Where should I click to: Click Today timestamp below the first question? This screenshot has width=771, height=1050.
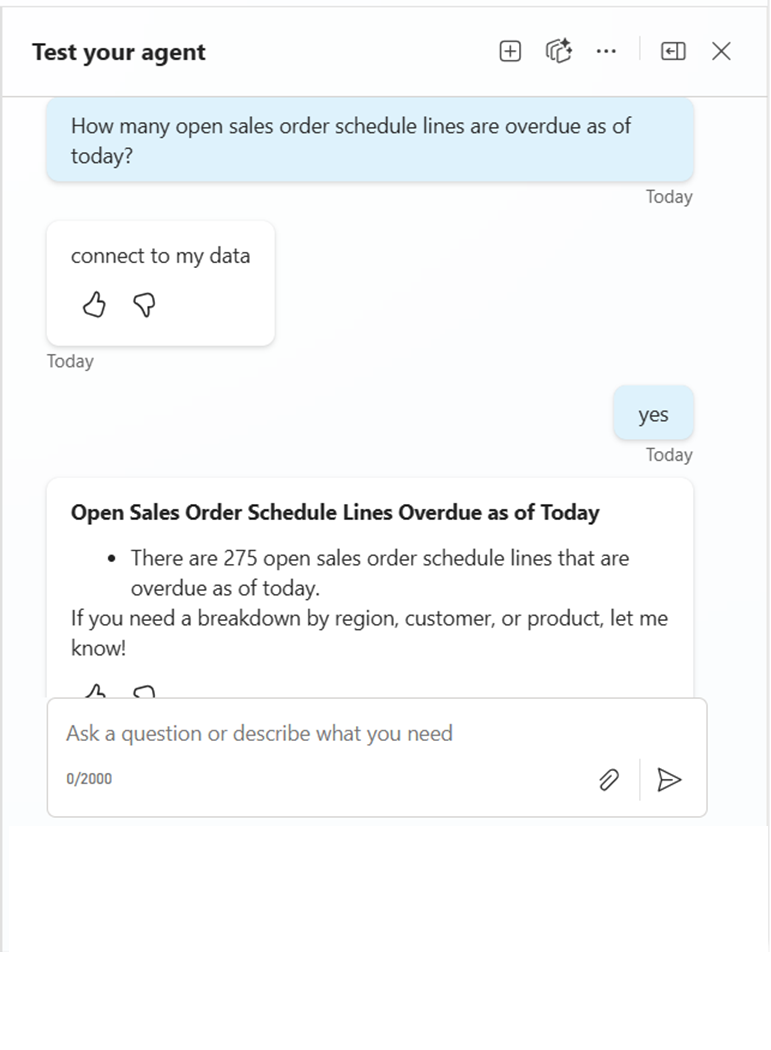(668, 197)
